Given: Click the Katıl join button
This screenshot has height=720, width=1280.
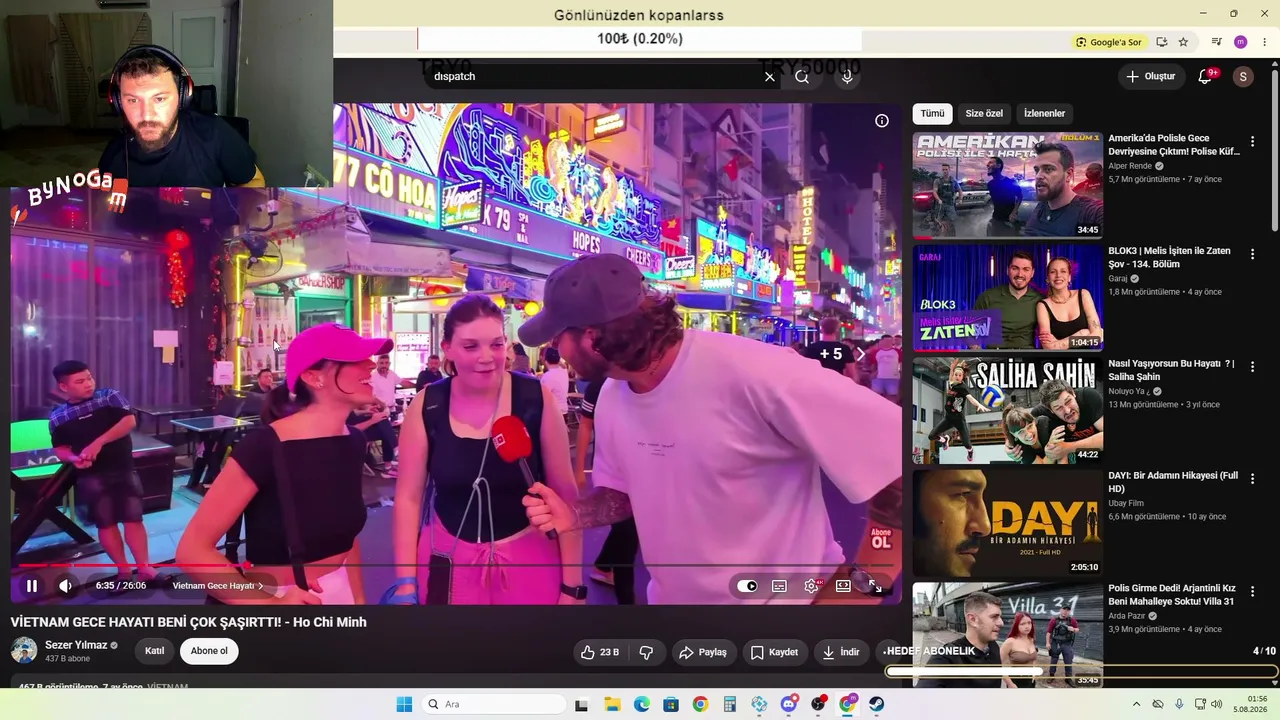Looking at the screenshot, I should pyautogui.click(x=154, y=651).
